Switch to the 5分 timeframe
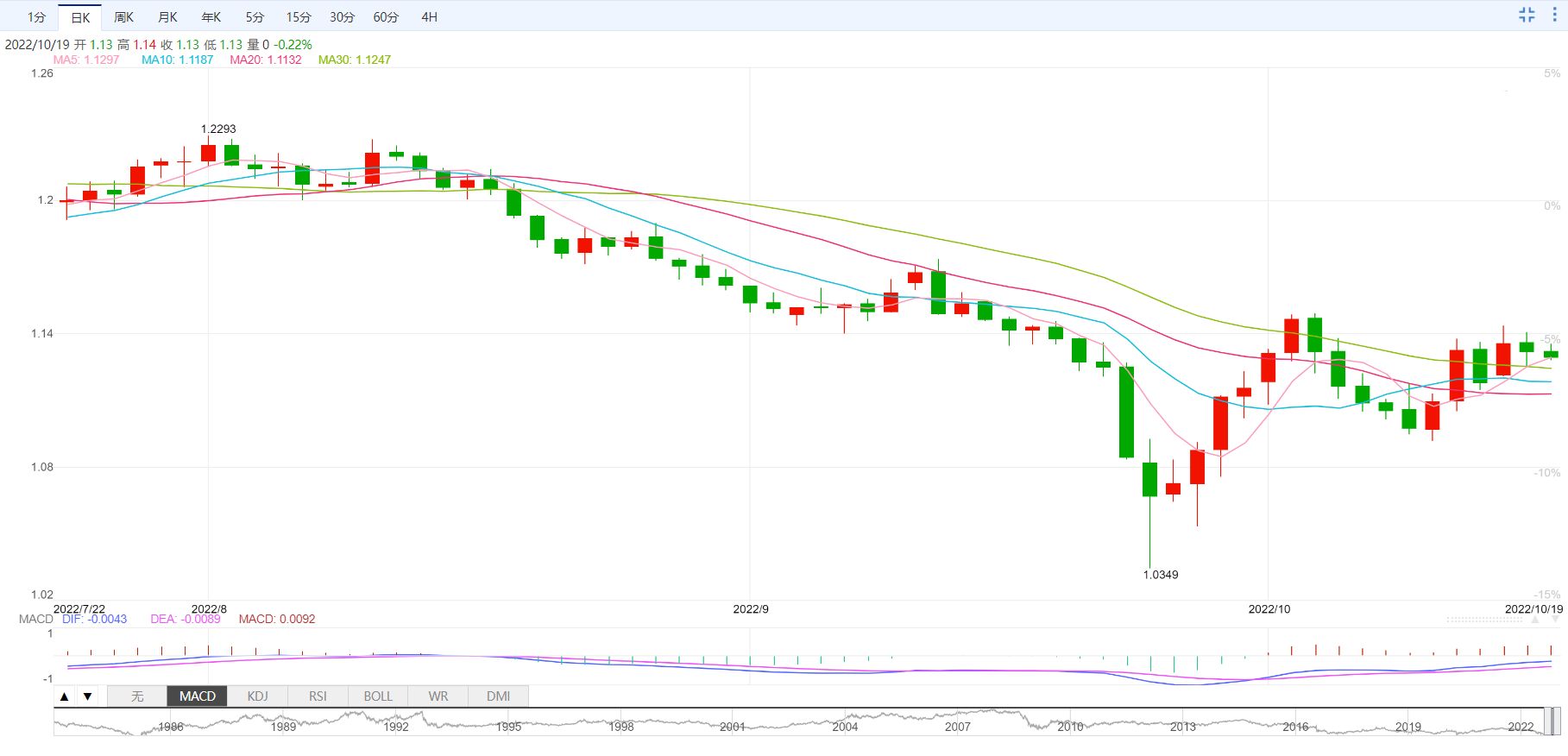 coord(255,17)
